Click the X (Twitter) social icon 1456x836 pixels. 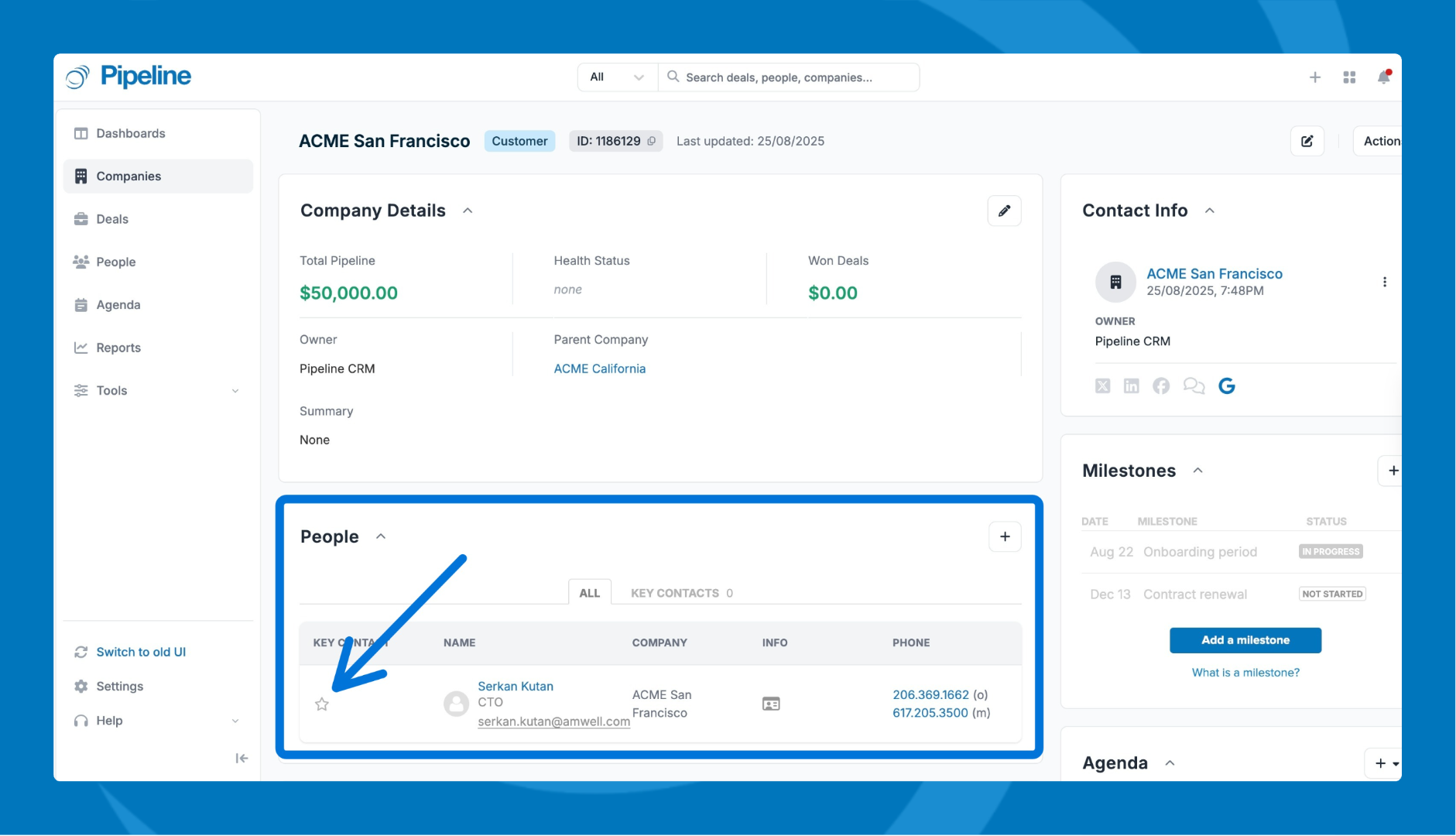coord(1102,385)
